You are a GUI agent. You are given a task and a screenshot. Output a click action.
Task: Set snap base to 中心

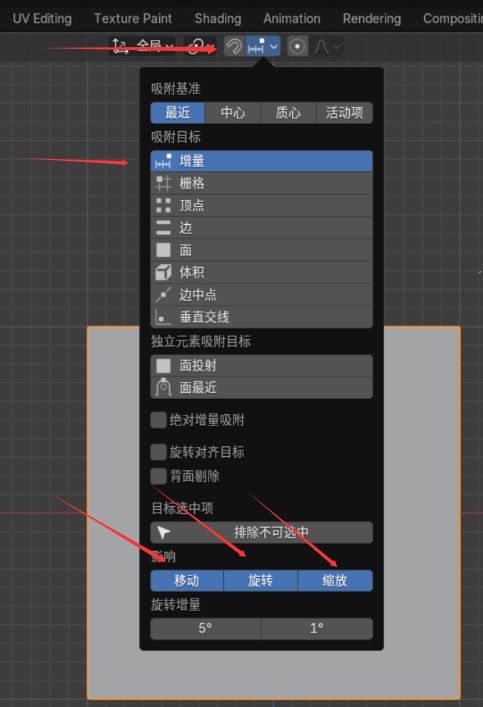(x=233, y=112)
